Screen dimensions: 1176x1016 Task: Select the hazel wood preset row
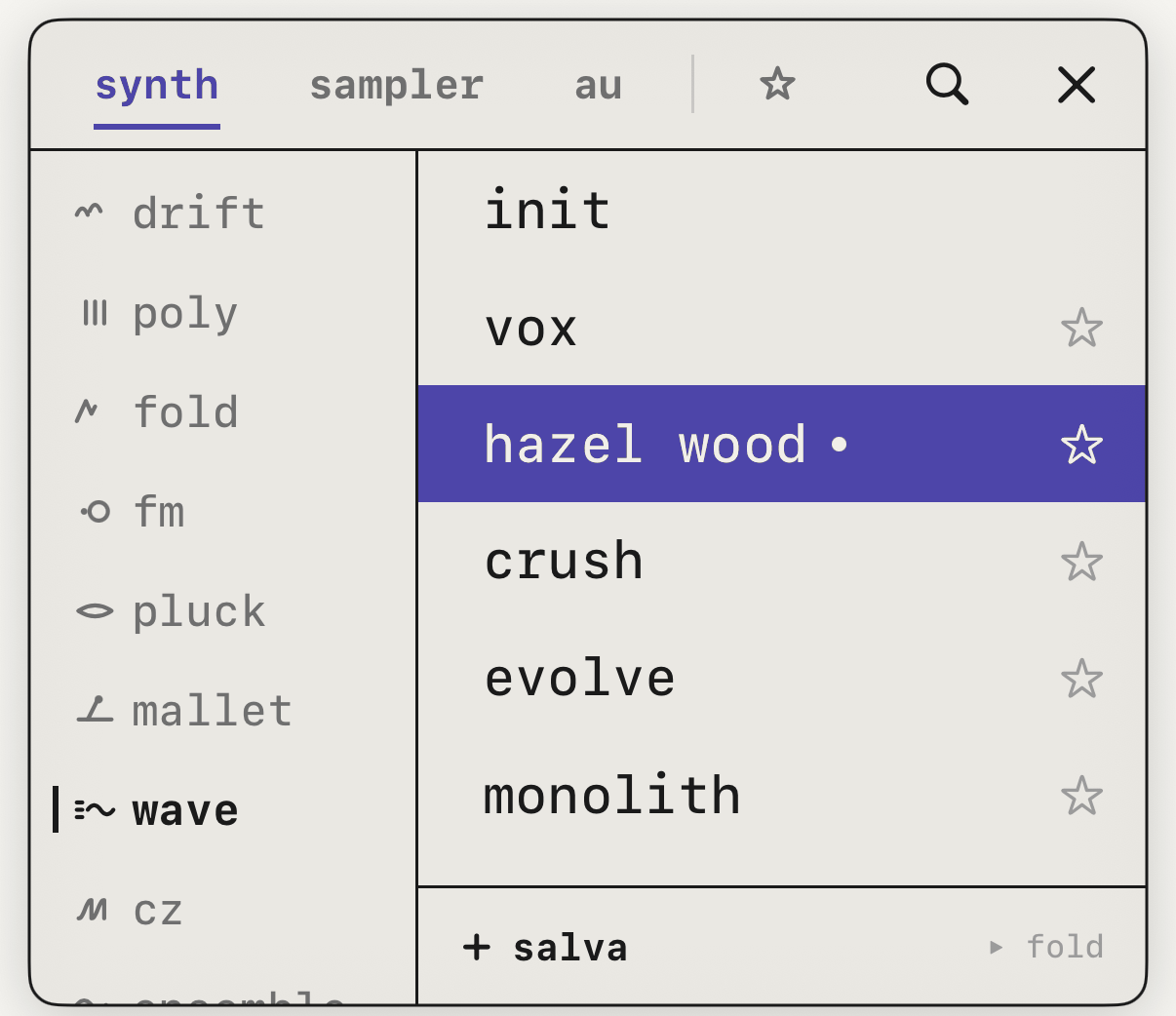tap(782, 444)
